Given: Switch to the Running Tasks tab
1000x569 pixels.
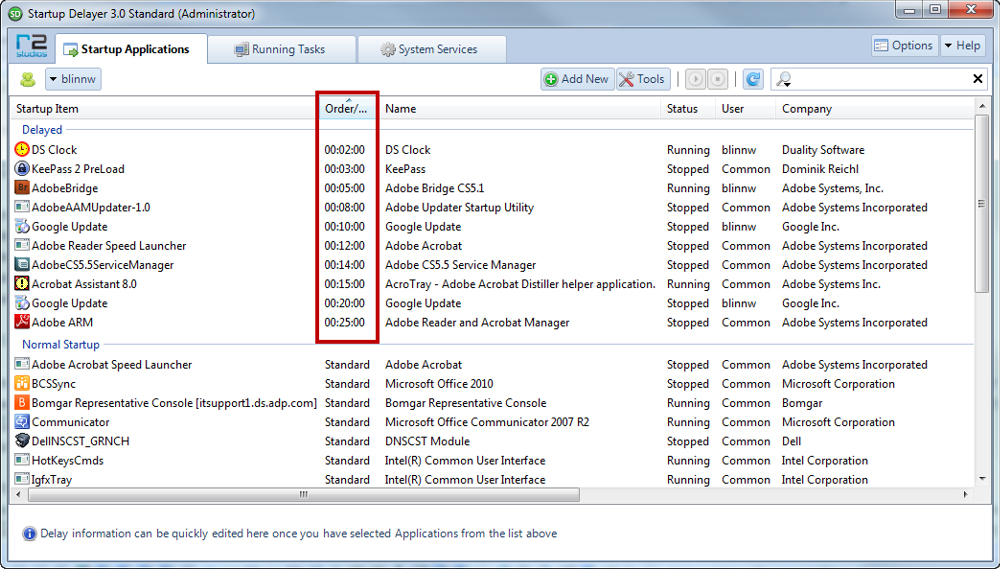Looking at the screenshot, I should pyautogui.click(x=281, y=49).
